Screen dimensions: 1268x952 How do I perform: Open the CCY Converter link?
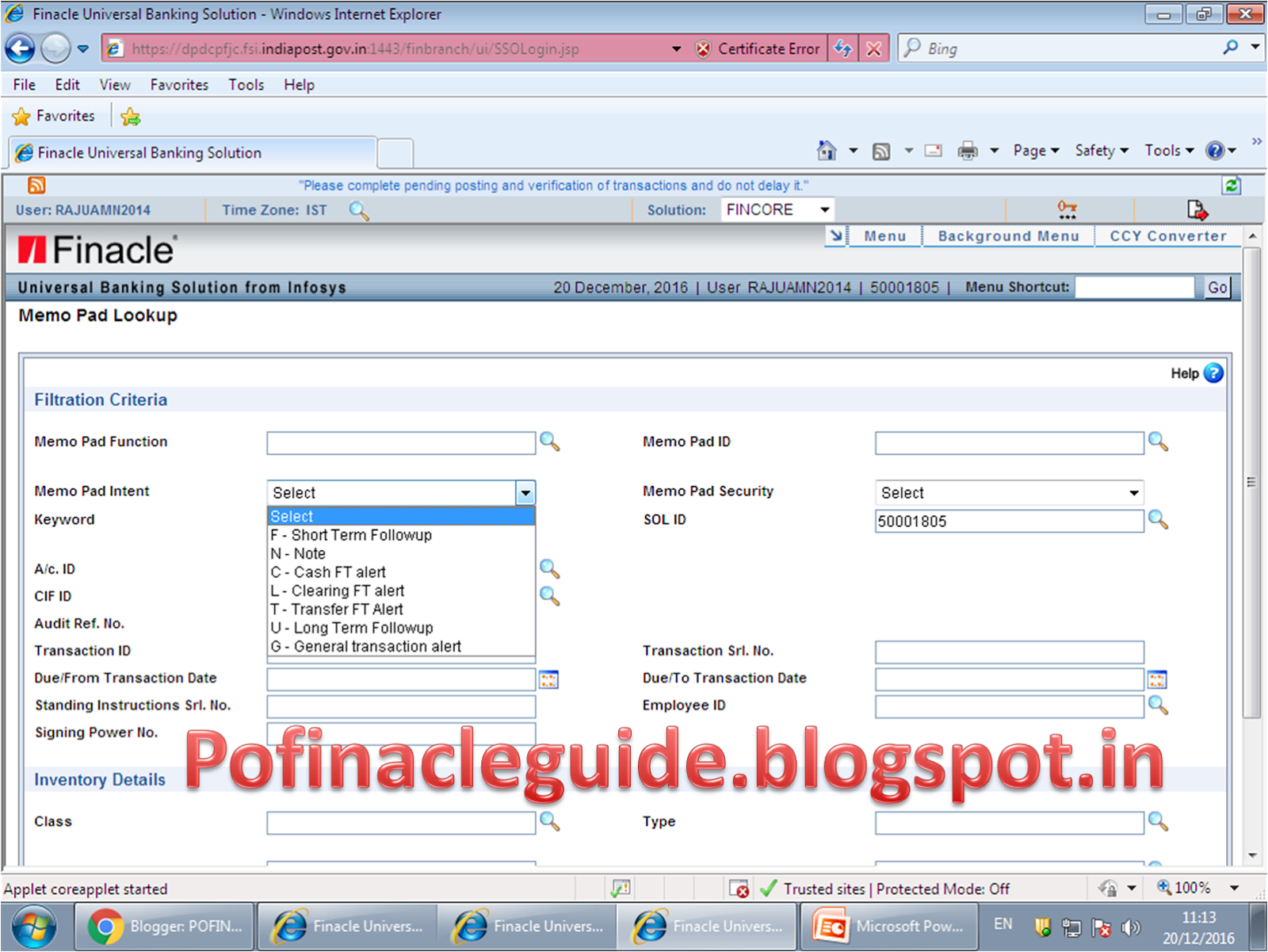pyautogui.click(x=1167, y=235)
